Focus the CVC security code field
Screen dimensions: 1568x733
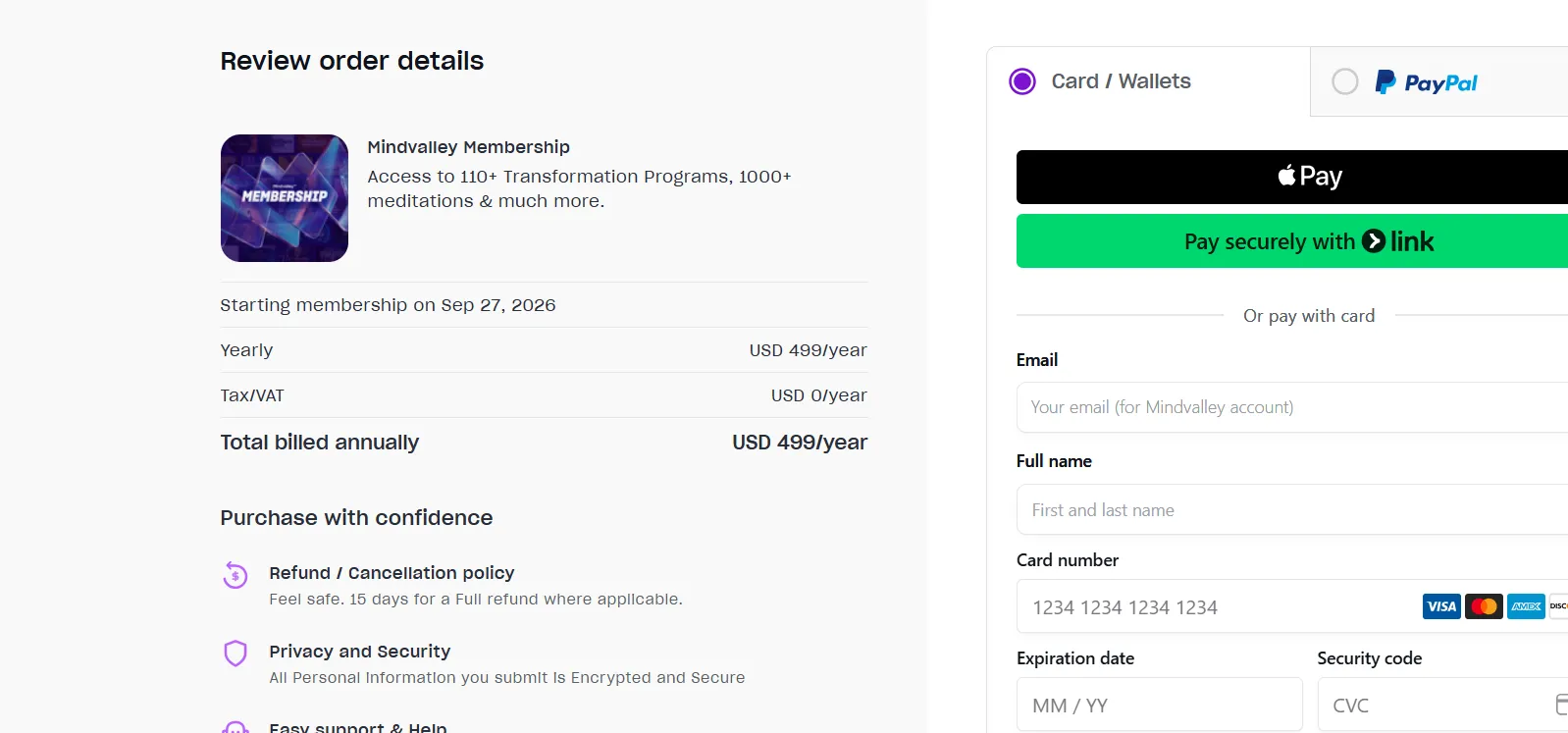(1442, 705)
